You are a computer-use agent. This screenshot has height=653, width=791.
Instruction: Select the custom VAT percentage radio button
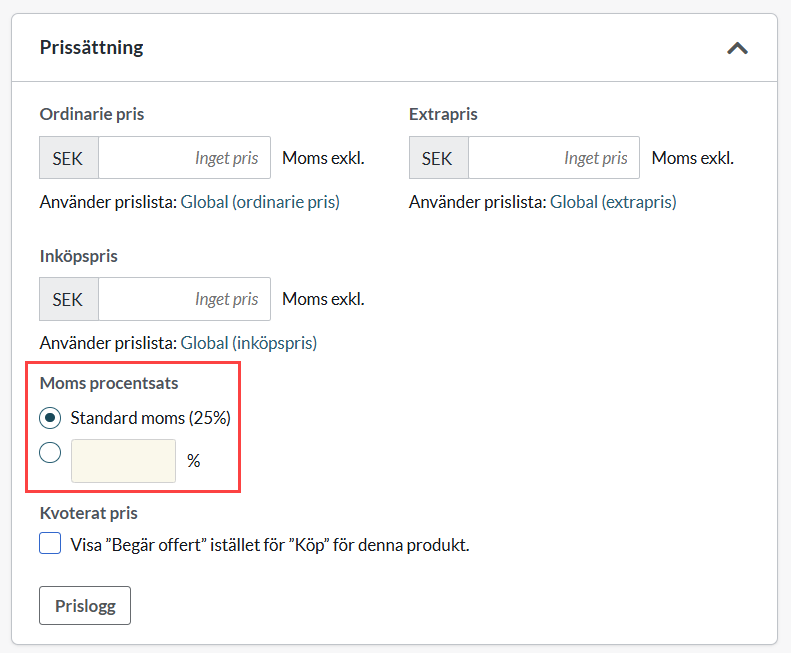(x=50, y=454)
